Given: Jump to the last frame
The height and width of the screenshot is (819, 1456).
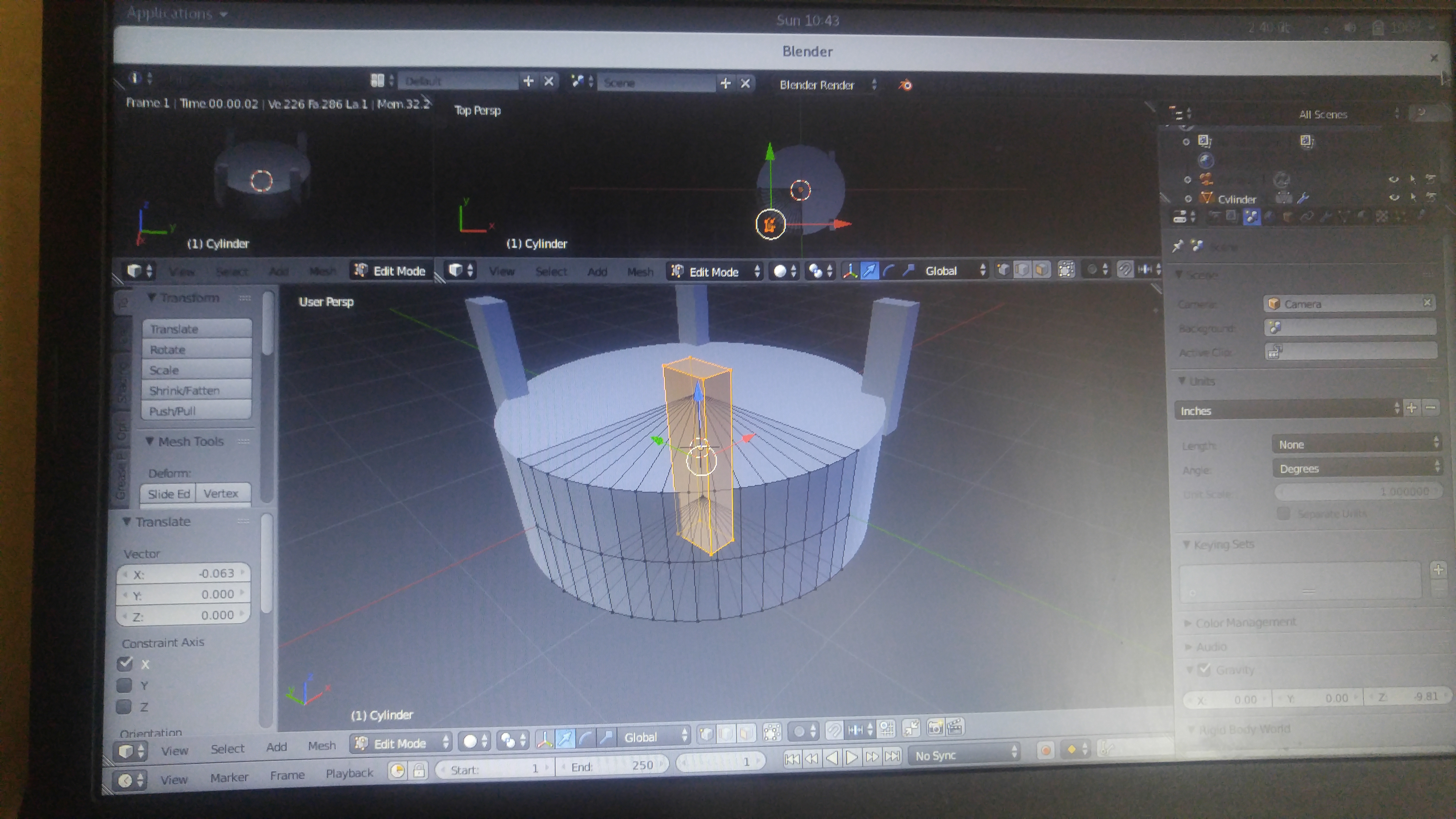Looking at the screenshot, I should point(892,756).
